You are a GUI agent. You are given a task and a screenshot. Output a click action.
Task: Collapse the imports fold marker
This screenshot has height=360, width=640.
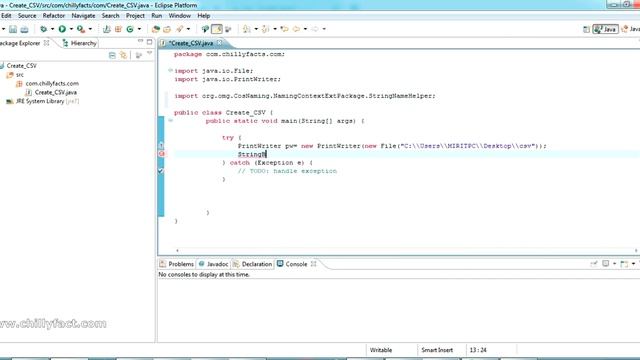170,71
